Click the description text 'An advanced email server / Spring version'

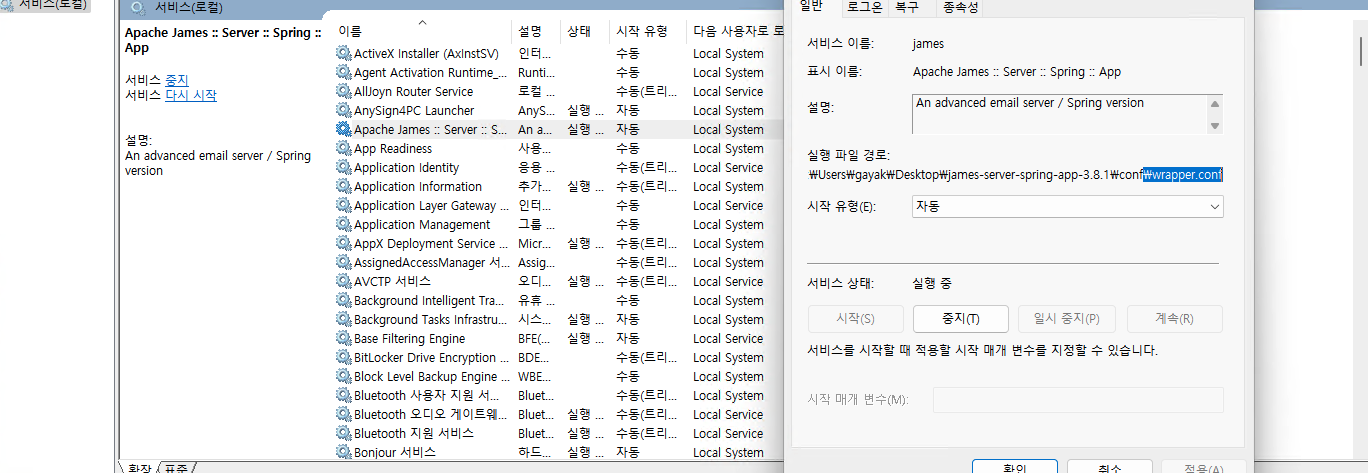(1030, 103)
